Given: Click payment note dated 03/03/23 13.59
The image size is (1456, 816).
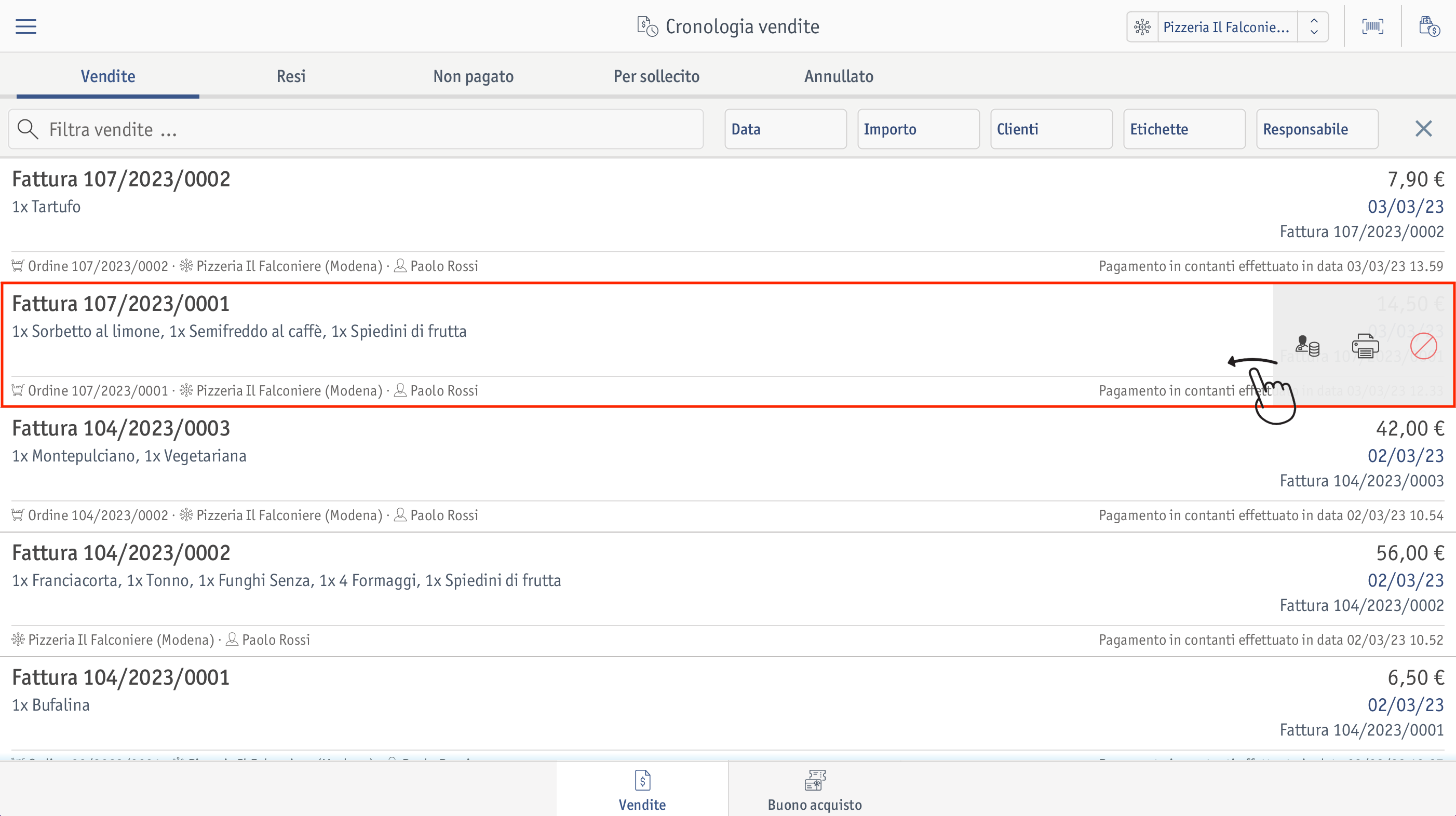Looking at the screenshot, I should coord(1271,266).
